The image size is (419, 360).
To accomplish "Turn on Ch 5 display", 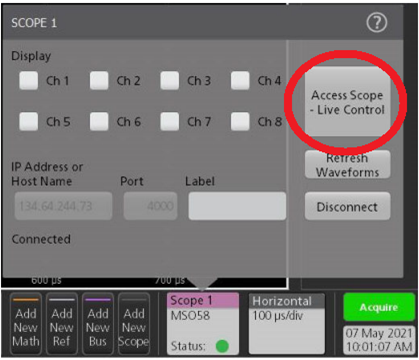I will (28, 121).
